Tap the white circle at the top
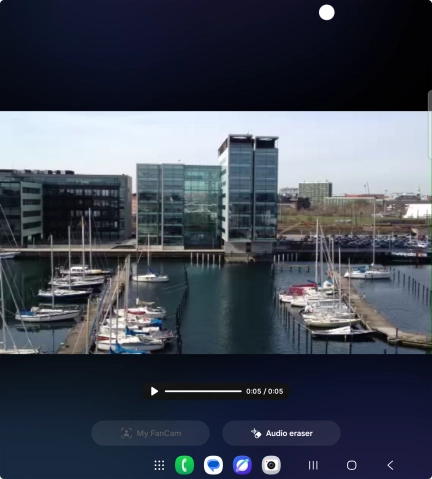The width and height of the screenshot is (432, 479). 327,13
